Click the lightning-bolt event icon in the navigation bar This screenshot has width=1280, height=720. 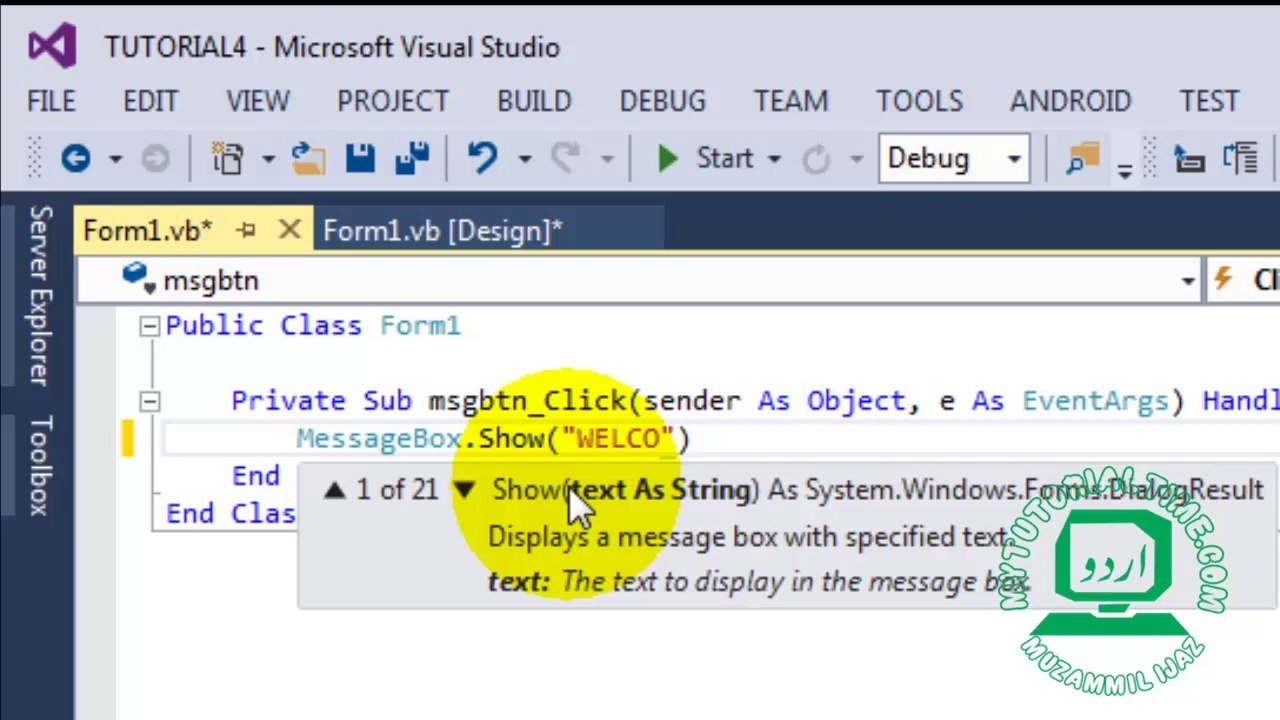[1223, 280]
